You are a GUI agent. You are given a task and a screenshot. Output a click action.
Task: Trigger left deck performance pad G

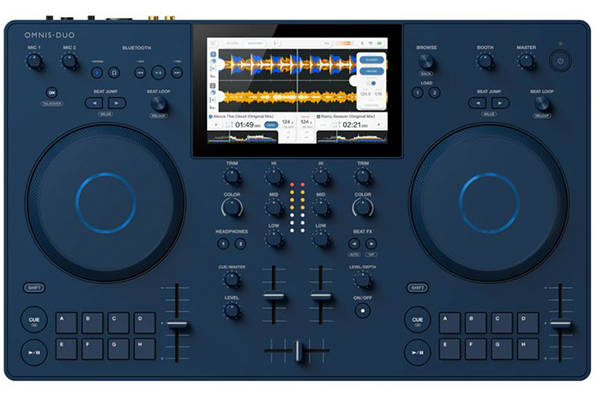(x=118, y=349)
